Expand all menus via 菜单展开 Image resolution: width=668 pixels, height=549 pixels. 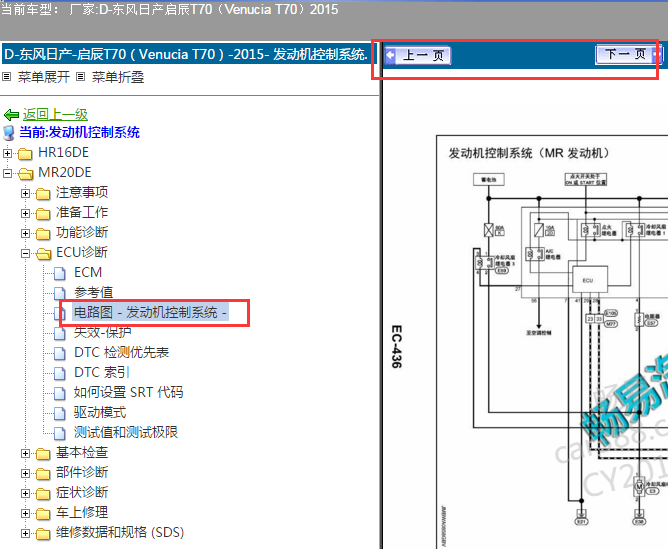44,77
